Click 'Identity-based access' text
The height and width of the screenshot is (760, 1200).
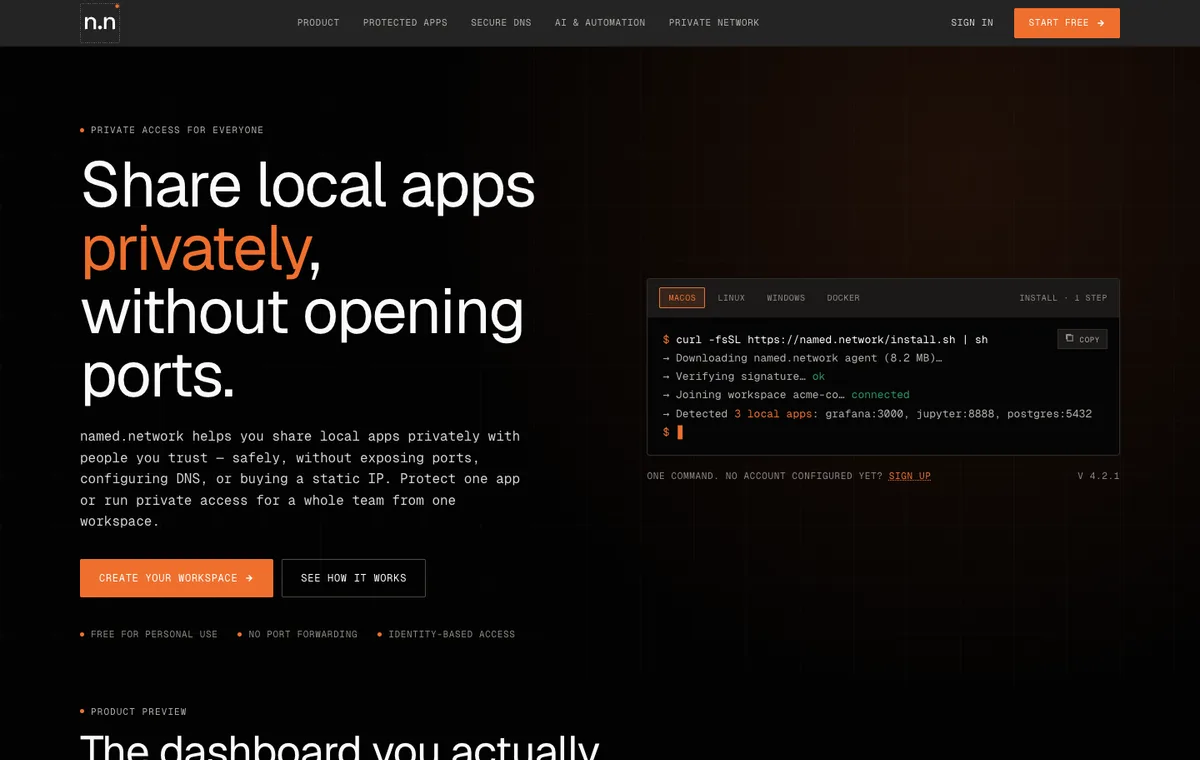pyautogui.click(x=452, y=634)
